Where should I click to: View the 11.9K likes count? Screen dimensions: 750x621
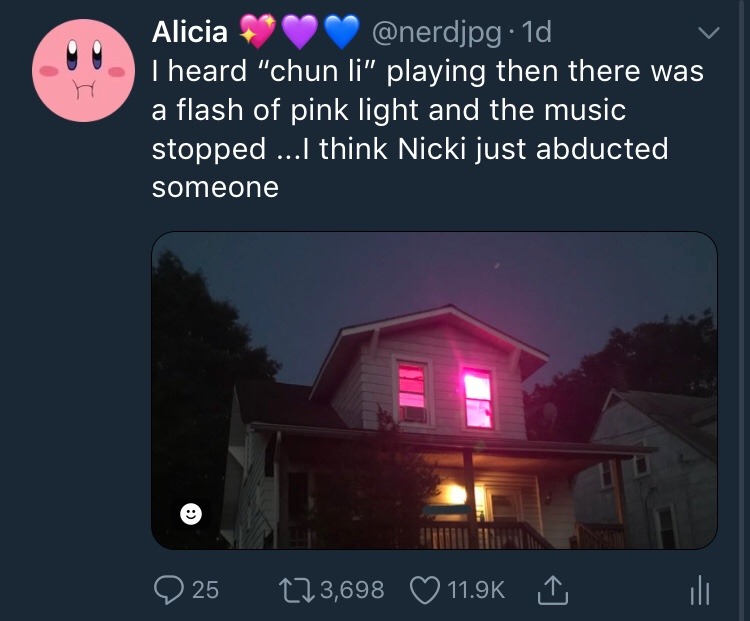476,589
